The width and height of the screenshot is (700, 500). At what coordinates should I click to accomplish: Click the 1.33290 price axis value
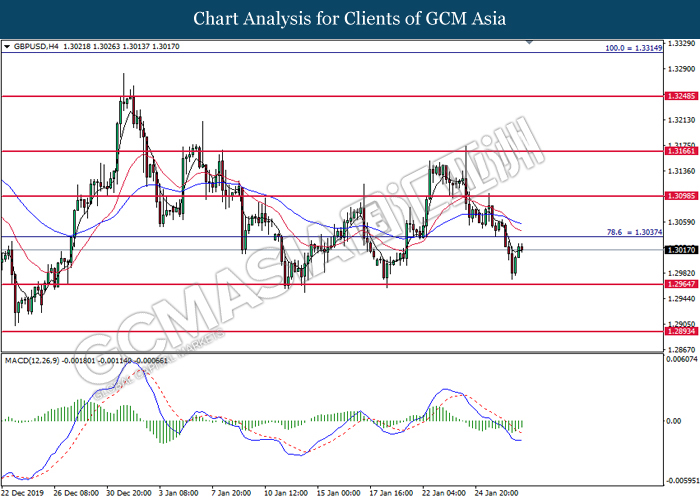coord(681,43)
